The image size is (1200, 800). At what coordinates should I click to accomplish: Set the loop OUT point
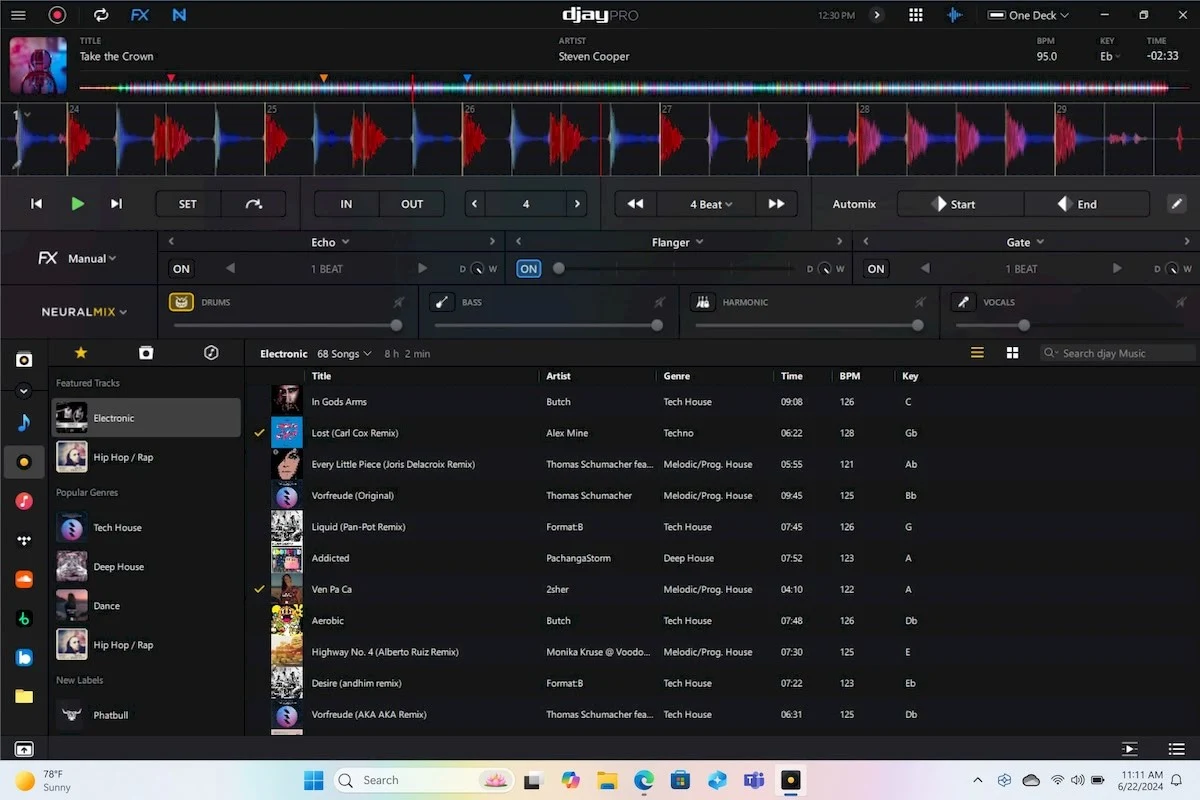tap(412, 204)
